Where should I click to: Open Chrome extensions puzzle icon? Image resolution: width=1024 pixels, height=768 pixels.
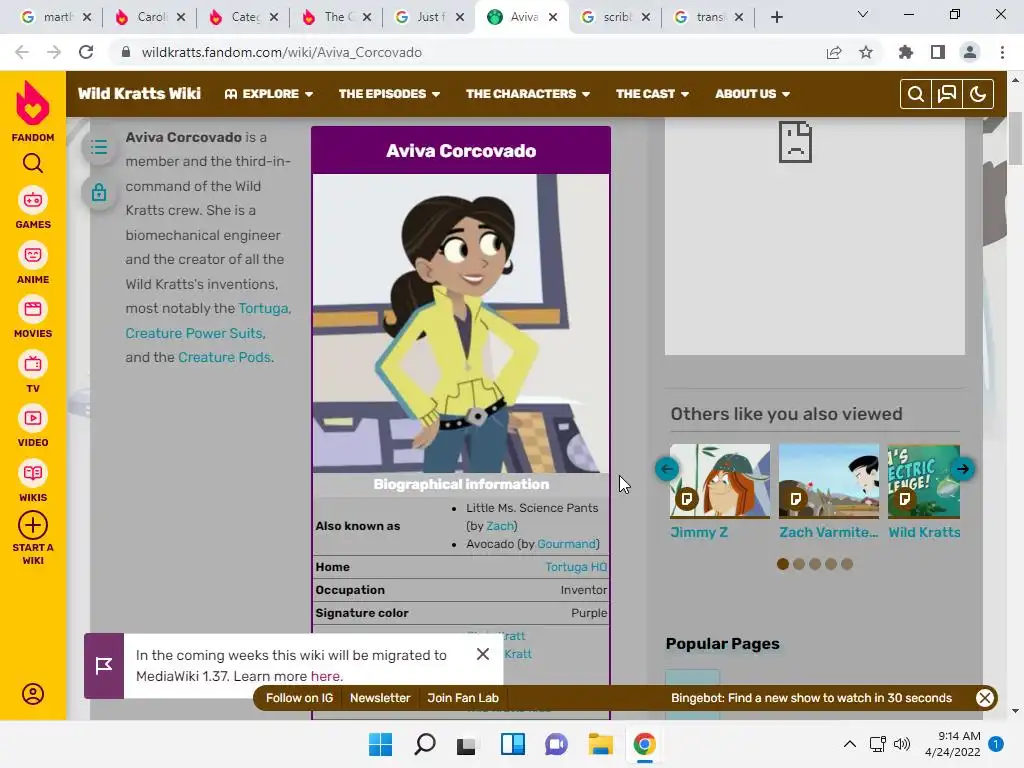[906, 52]
